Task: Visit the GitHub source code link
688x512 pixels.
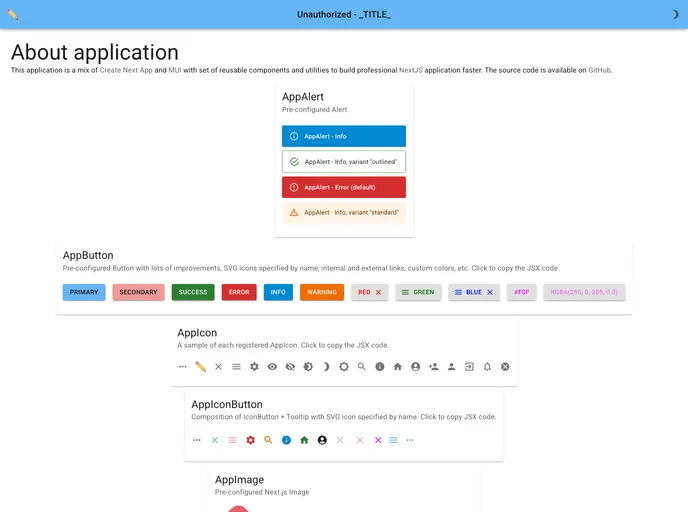Action: (599, 70)
